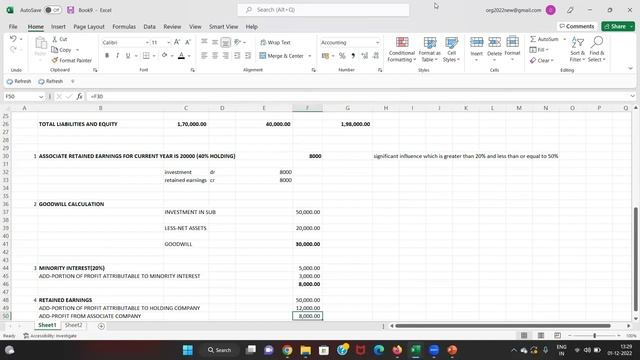
Task: Toggle Underline formatting
Action: point(128,56)
